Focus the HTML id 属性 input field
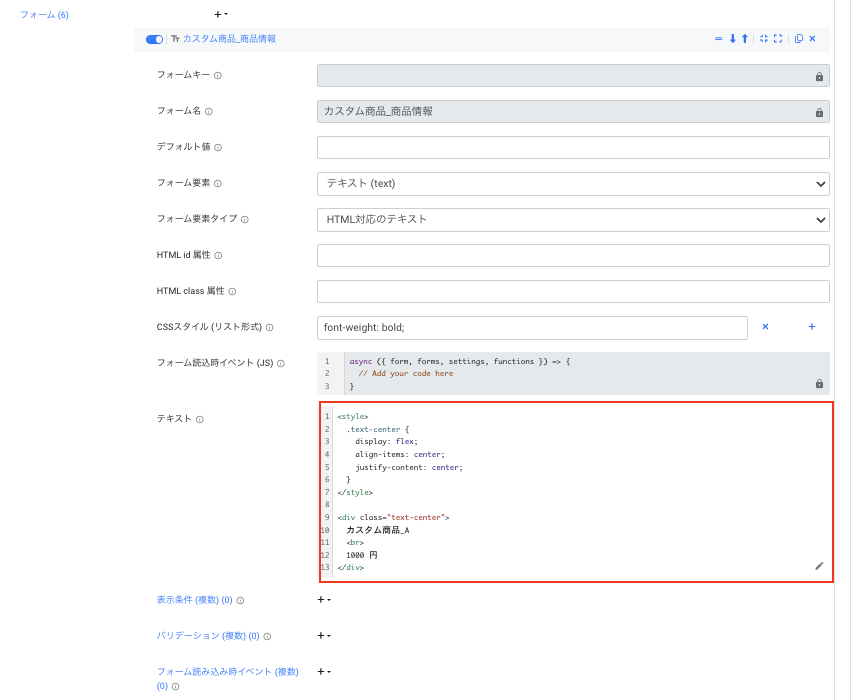 [573, 255]
